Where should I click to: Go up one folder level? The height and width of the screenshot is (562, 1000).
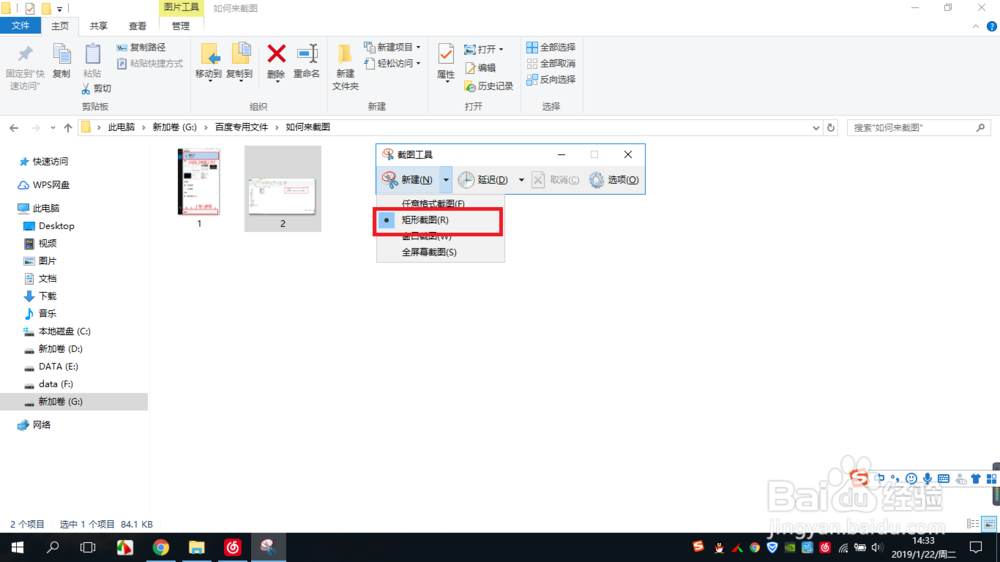coord(68,128)
